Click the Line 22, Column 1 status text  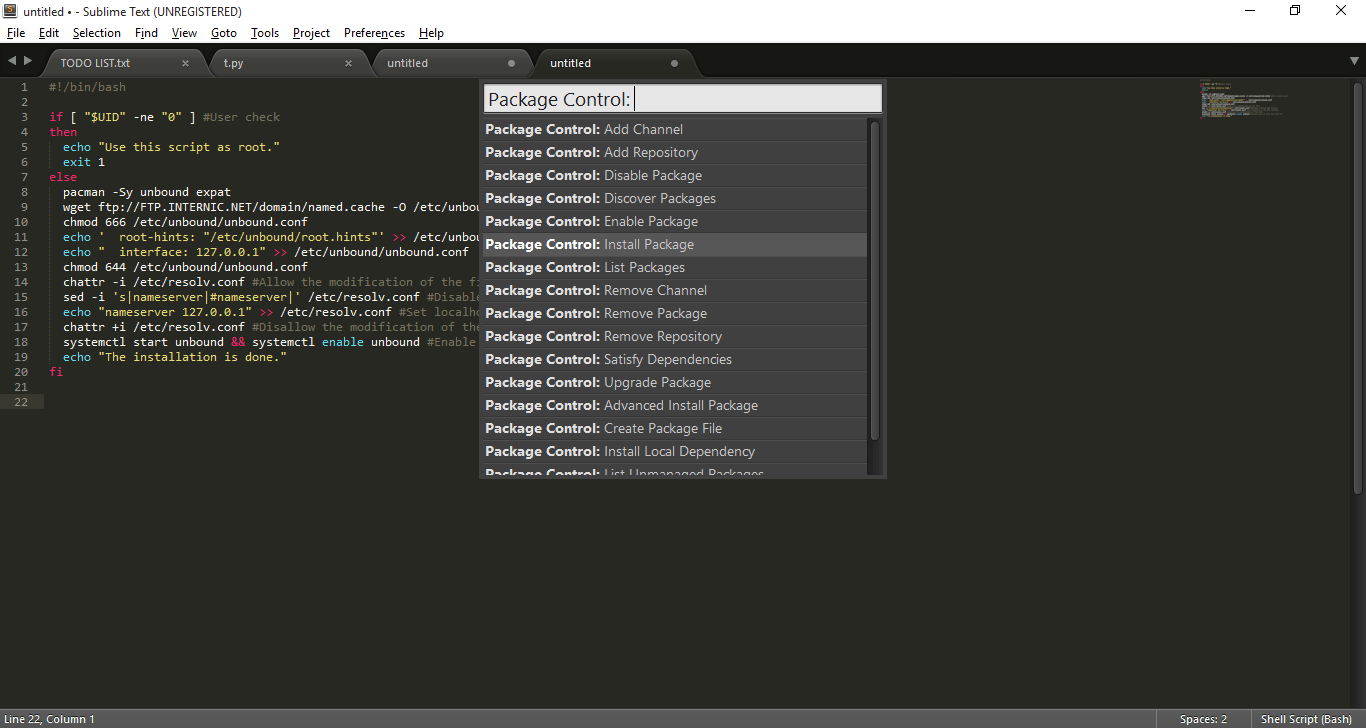(x=50, y=719)
